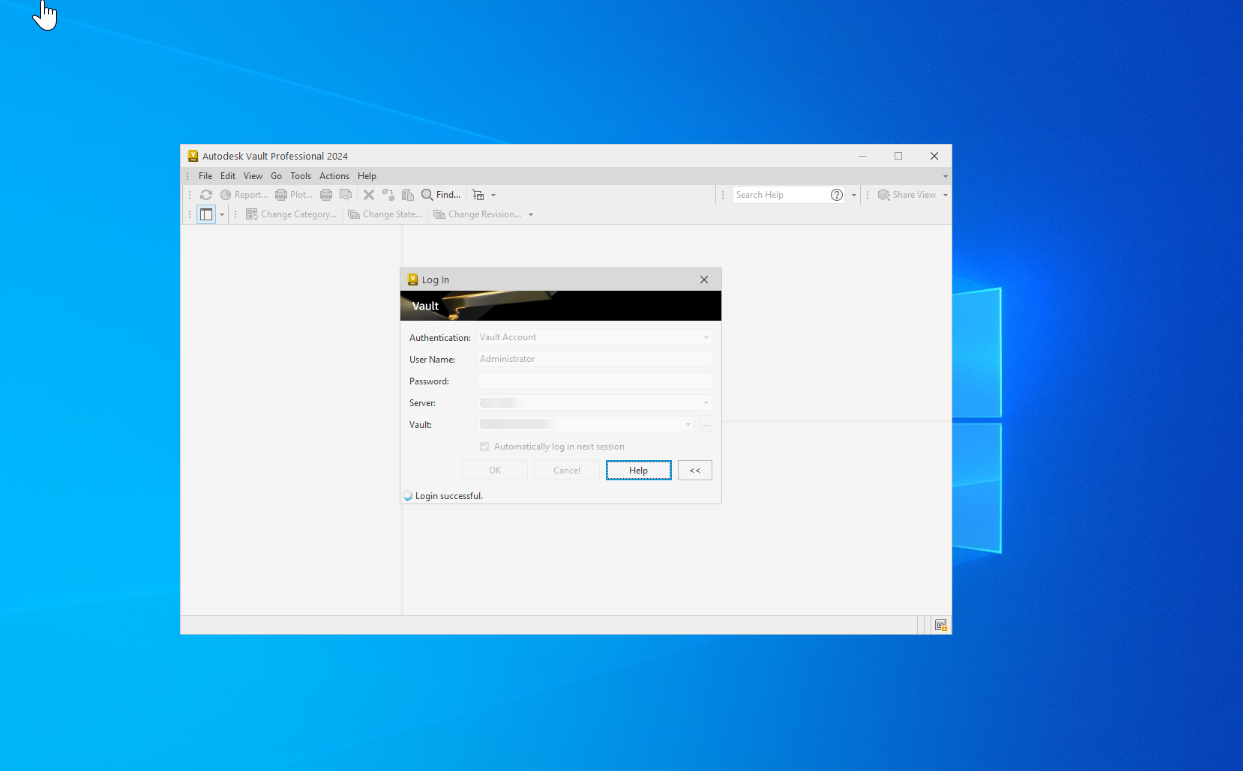
Task: Click the Help search question mark icon
Action: (837, 194)
